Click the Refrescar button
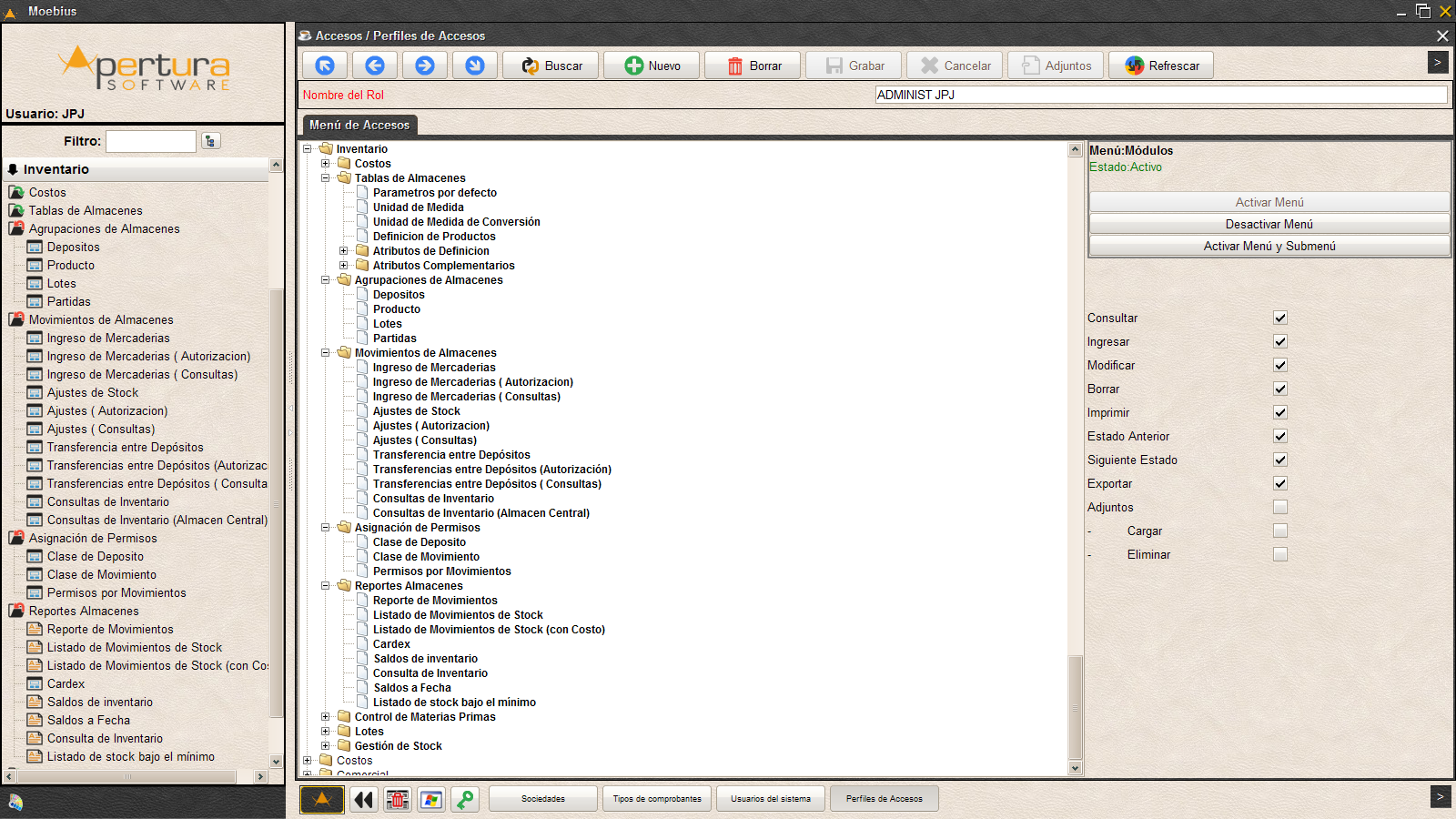This screenshot has height=819, width=1456. click(1161, 66)
